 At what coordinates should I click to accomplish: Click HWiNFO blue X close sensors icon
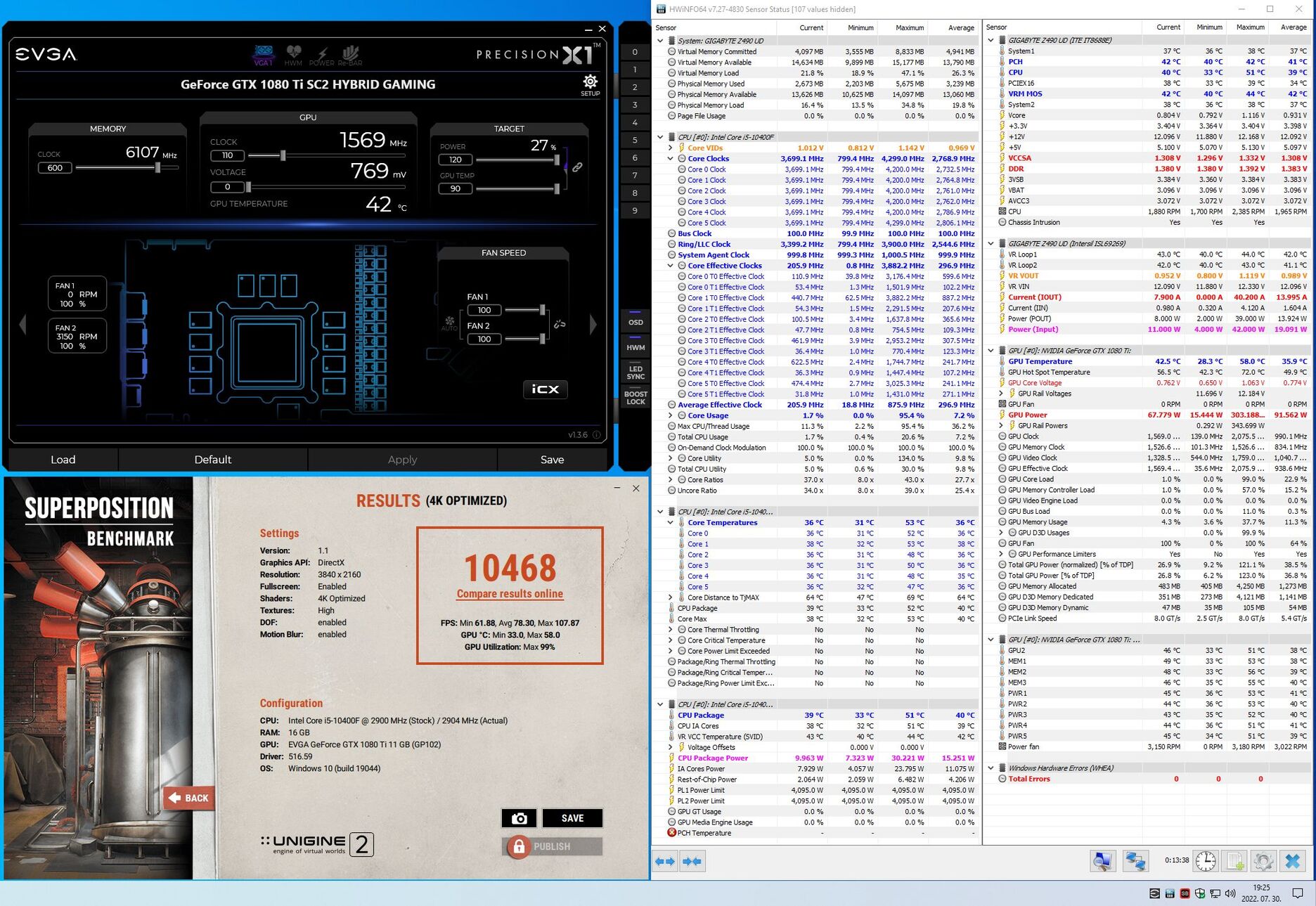click(1293, 861)
